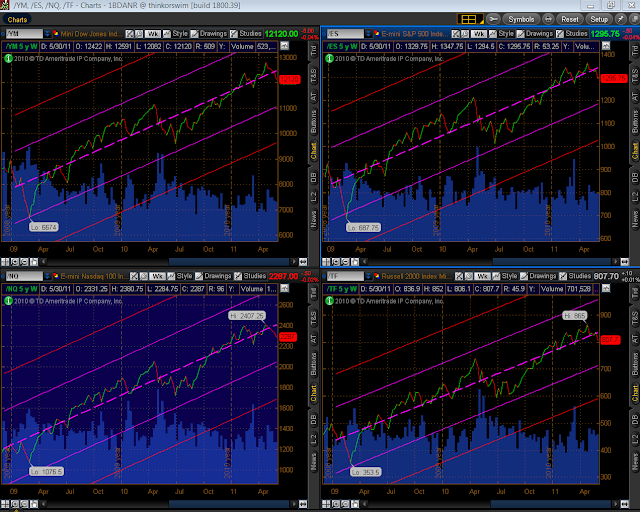Click the Hi: 2407.25 label on /NQ chart
640x512 pixels.
pyautogui.click(x=247, y=316)
